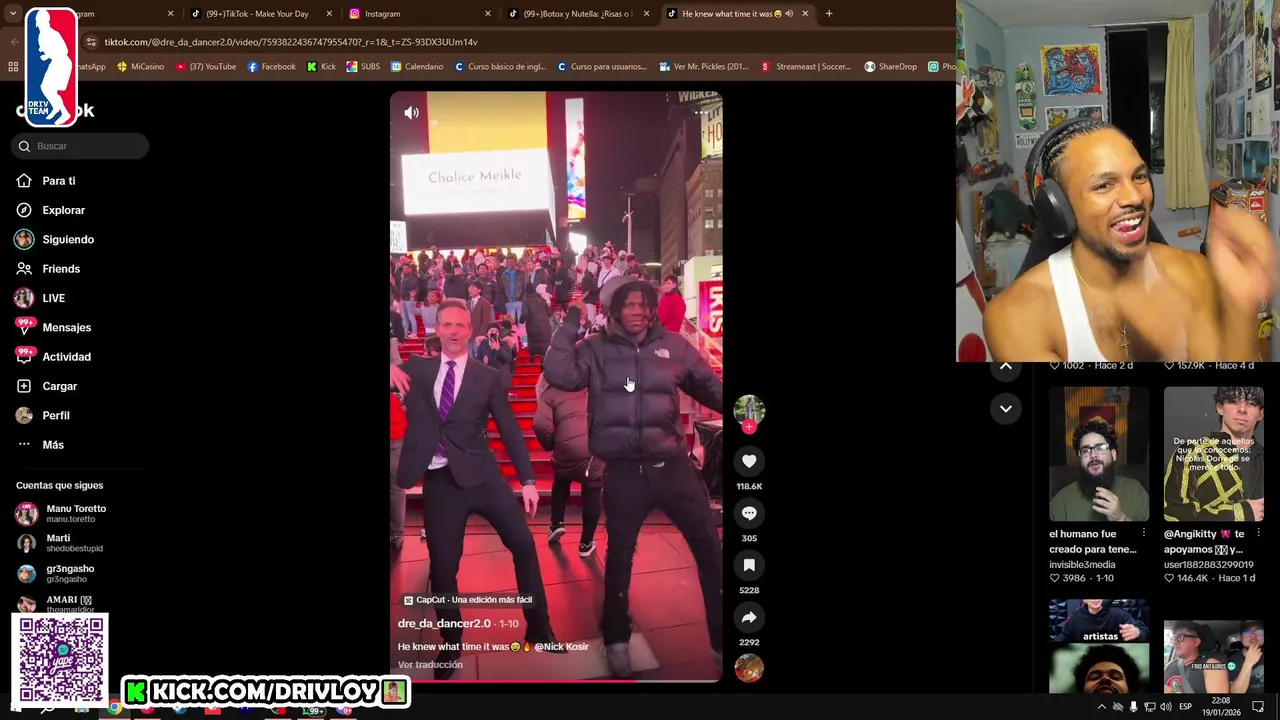Open Mensajes inbox in sidebar

pyautogui.click(x=66, y=327)
